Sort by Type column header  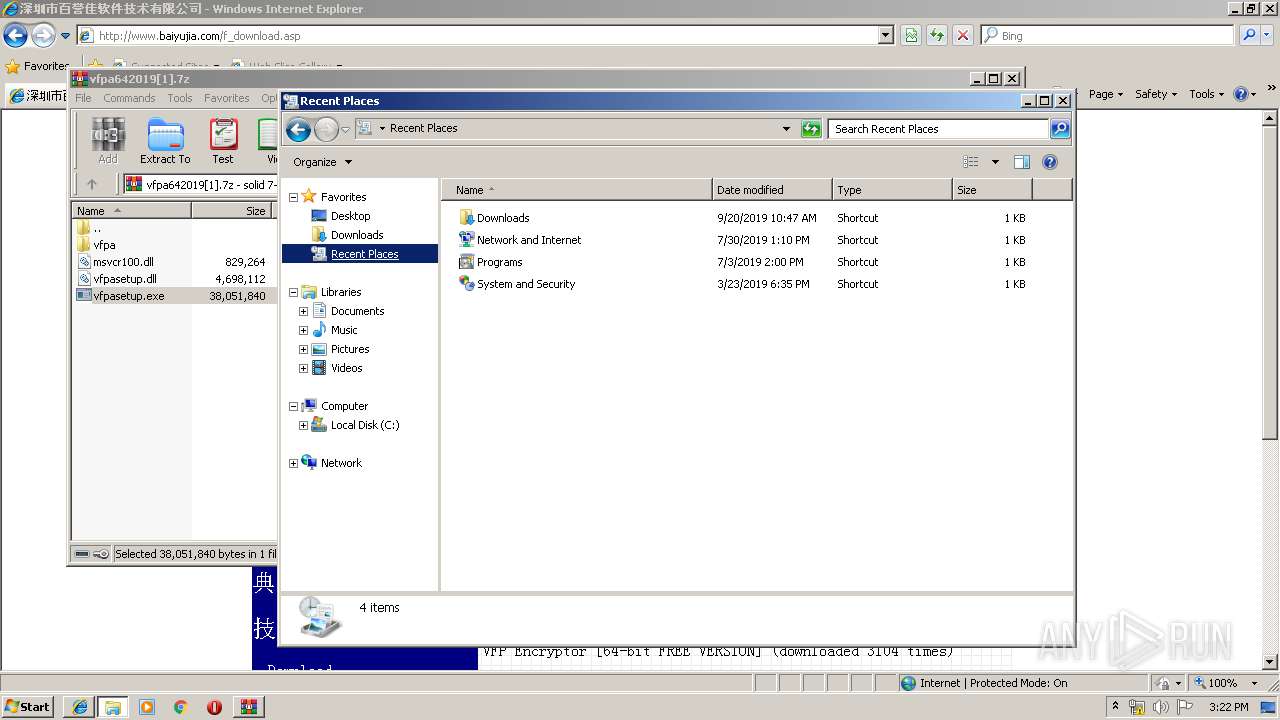pos(892,190)
